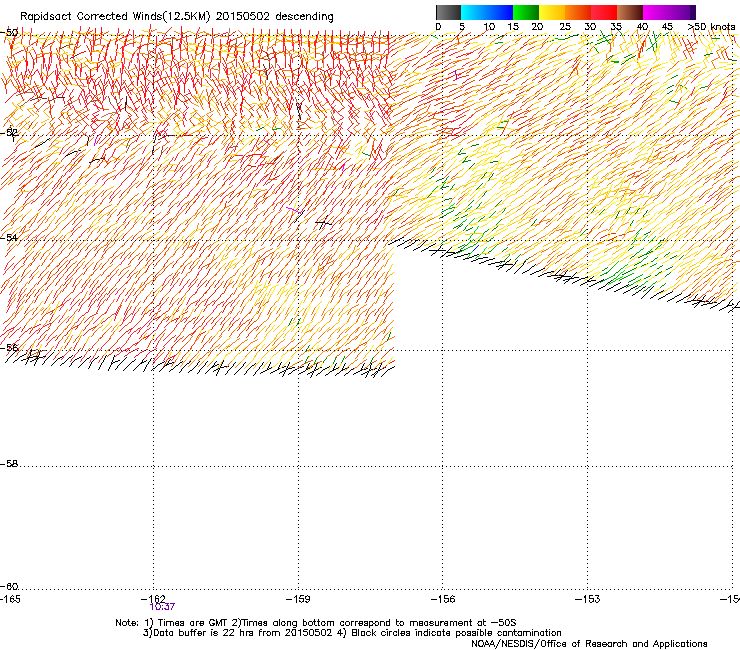This screenshot has width=740, height=650.
Task: Click the green 15-20 knots legend swatch
Action: tap(526, 12)
